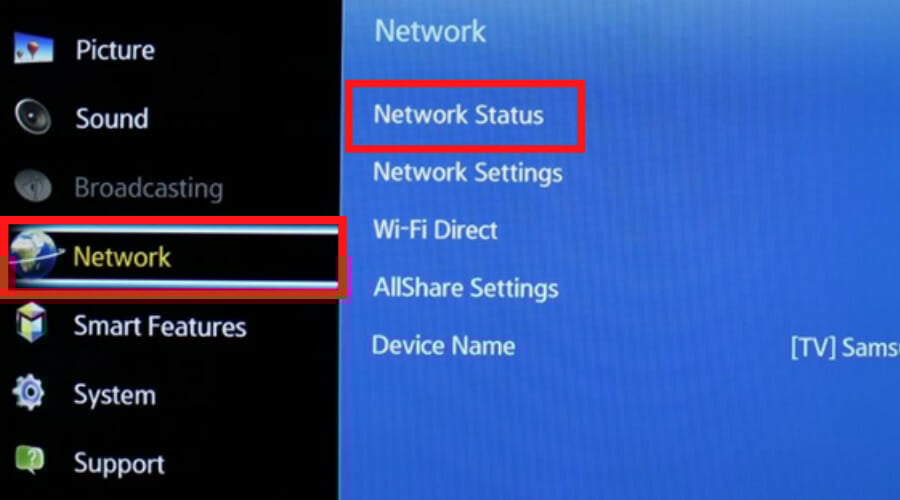Open Network Status
Image resolution: width=900 pixels, height=500 pixels.
click(x=458, y=115)
